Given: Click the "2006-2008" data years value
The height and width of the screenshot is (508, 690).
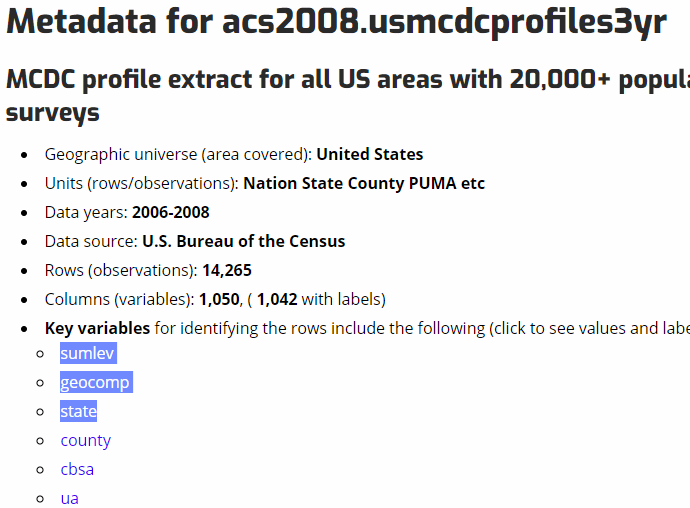Looking at the screenshot, I should pos(170,212).
